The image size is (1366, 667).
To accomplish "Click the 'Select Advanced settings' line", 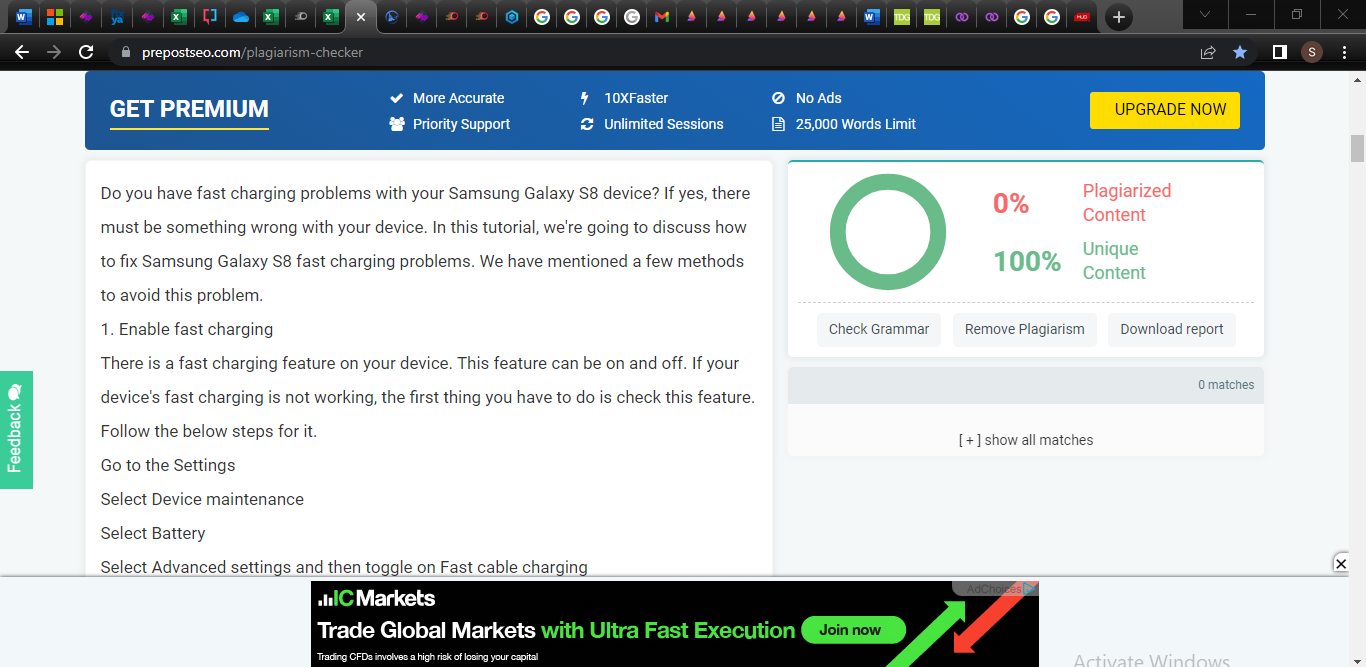I will (x=344, y=567).
